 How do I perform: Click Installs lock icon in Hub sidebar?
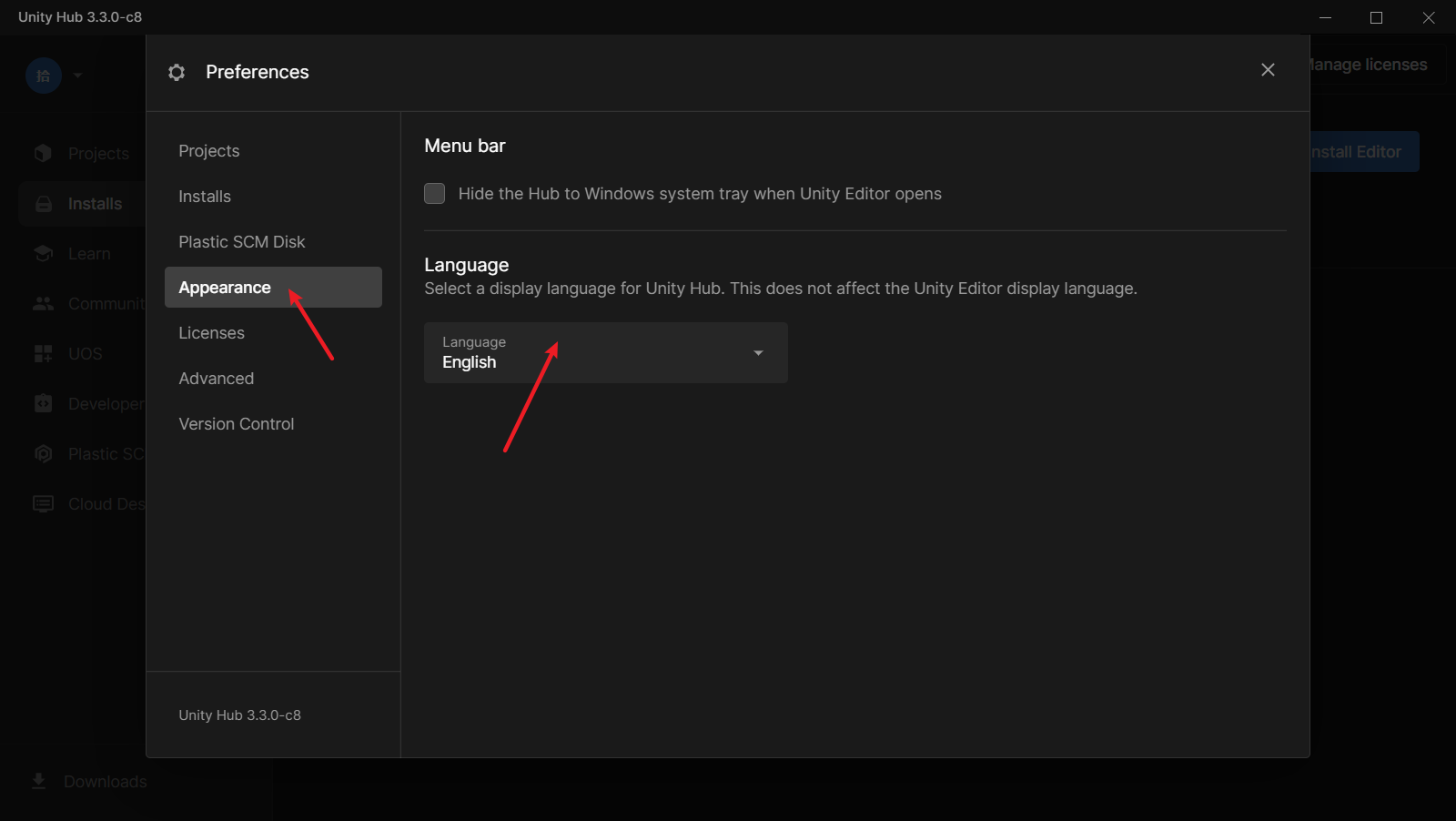click(43, 204)
